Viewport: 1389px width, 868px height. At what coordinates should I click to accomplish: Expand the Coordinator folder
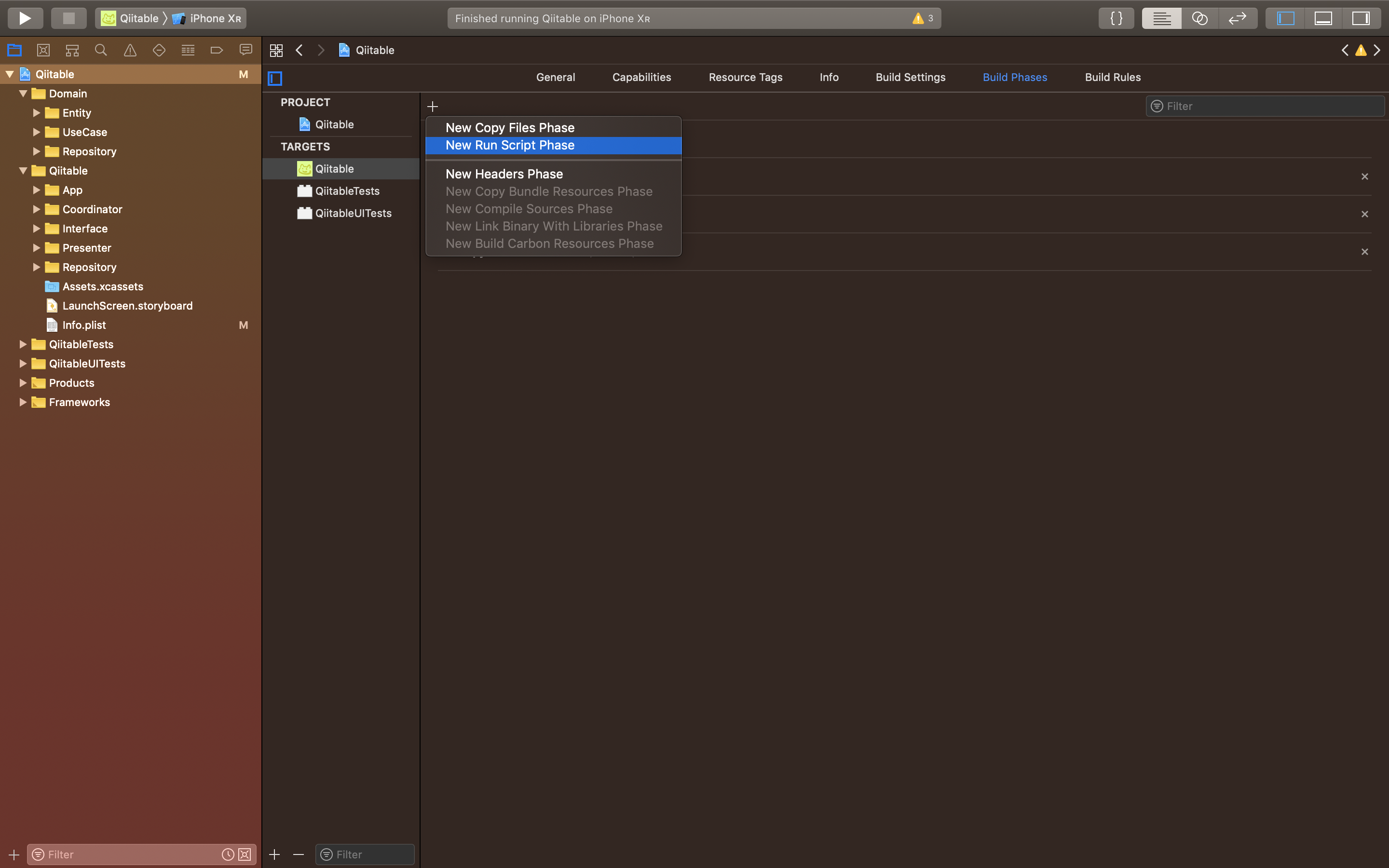[36, 210]
